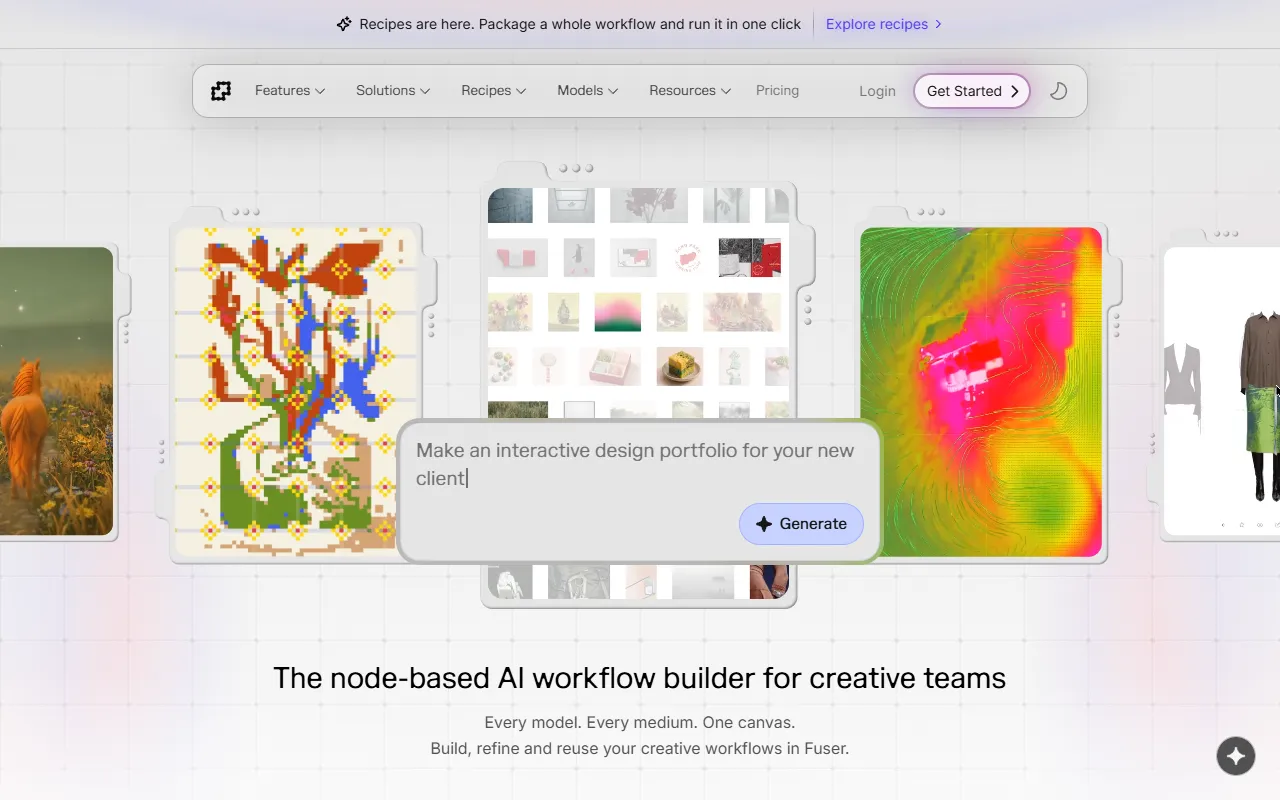Screen dimensions: 1280x800
Task: Open the Models dropdown menu
Action: 588,90
